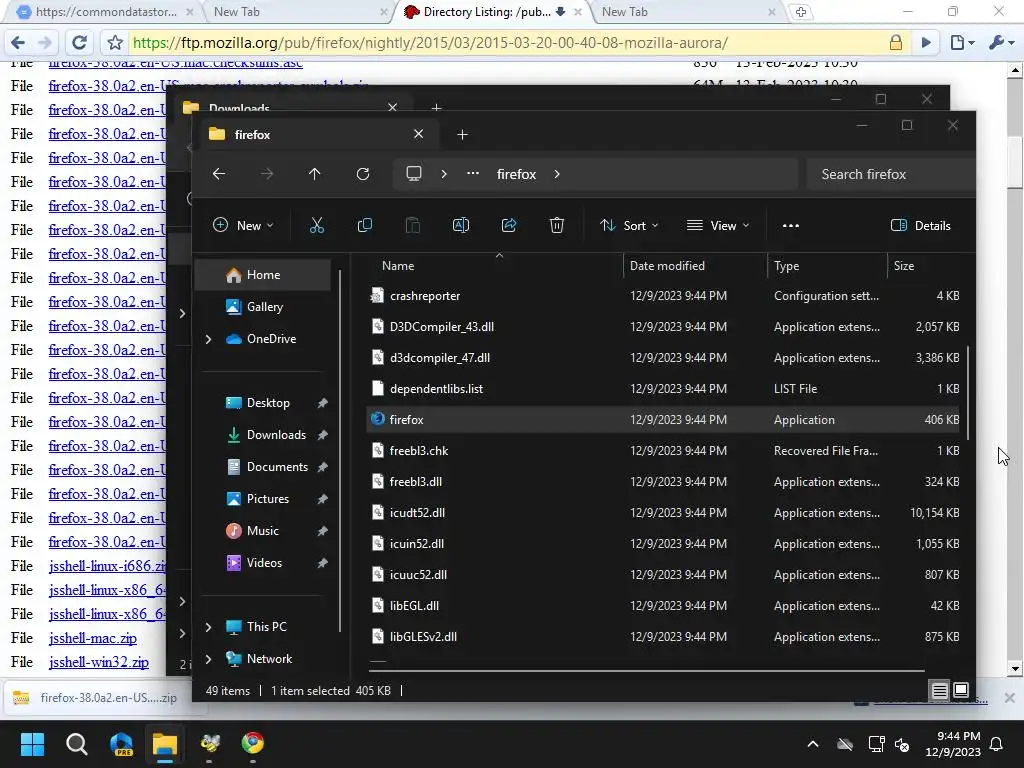Switch to large thumbnails view icon in status bar
This screenshot has width=1024, height=768.
pos(961,690)
